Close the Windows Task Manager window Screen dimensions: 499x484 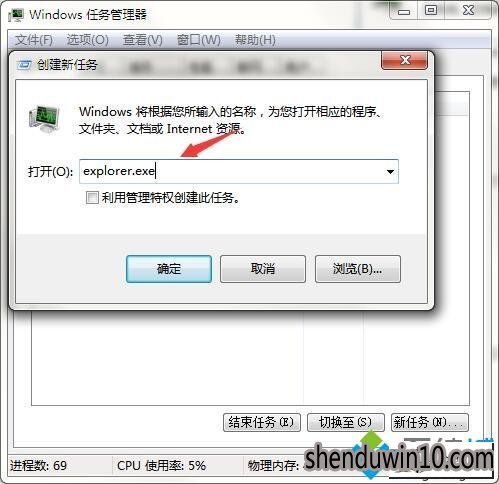(468, 11)
